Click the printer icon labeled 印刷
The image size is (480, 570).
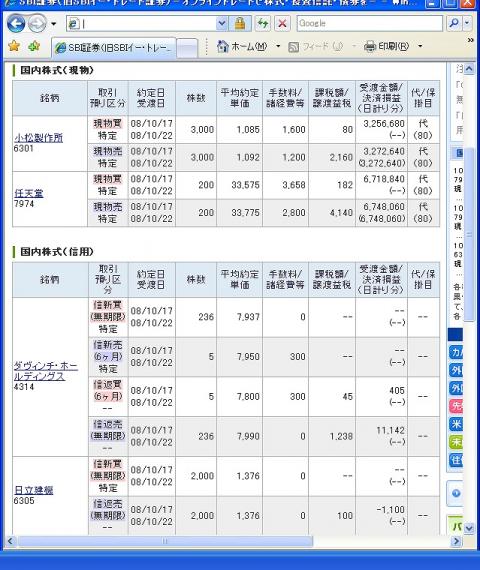[369, 47]
